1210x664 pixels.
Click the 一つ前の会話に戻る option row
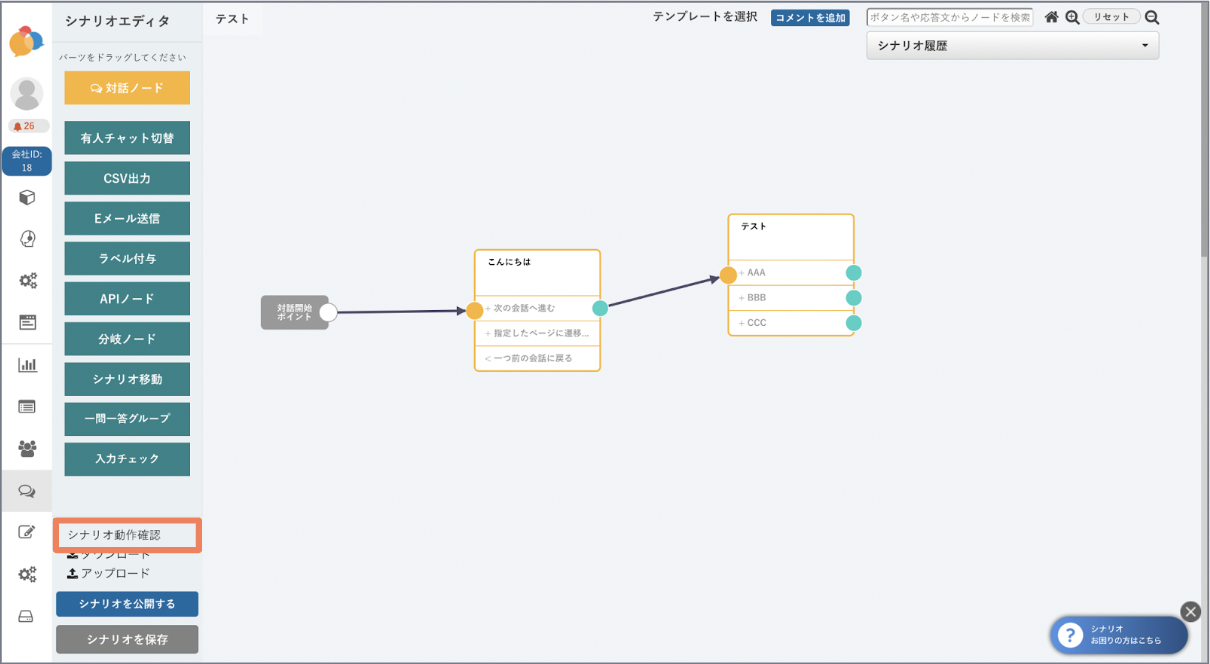point(537,358)
